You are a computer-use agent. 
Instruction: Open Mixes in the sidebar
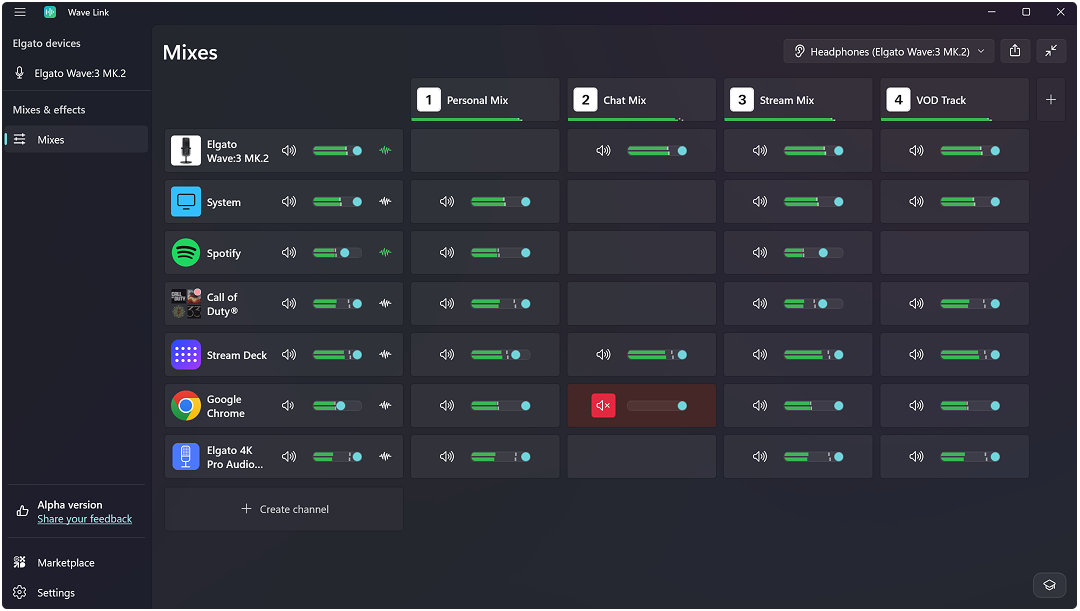[x=76, y=139]
